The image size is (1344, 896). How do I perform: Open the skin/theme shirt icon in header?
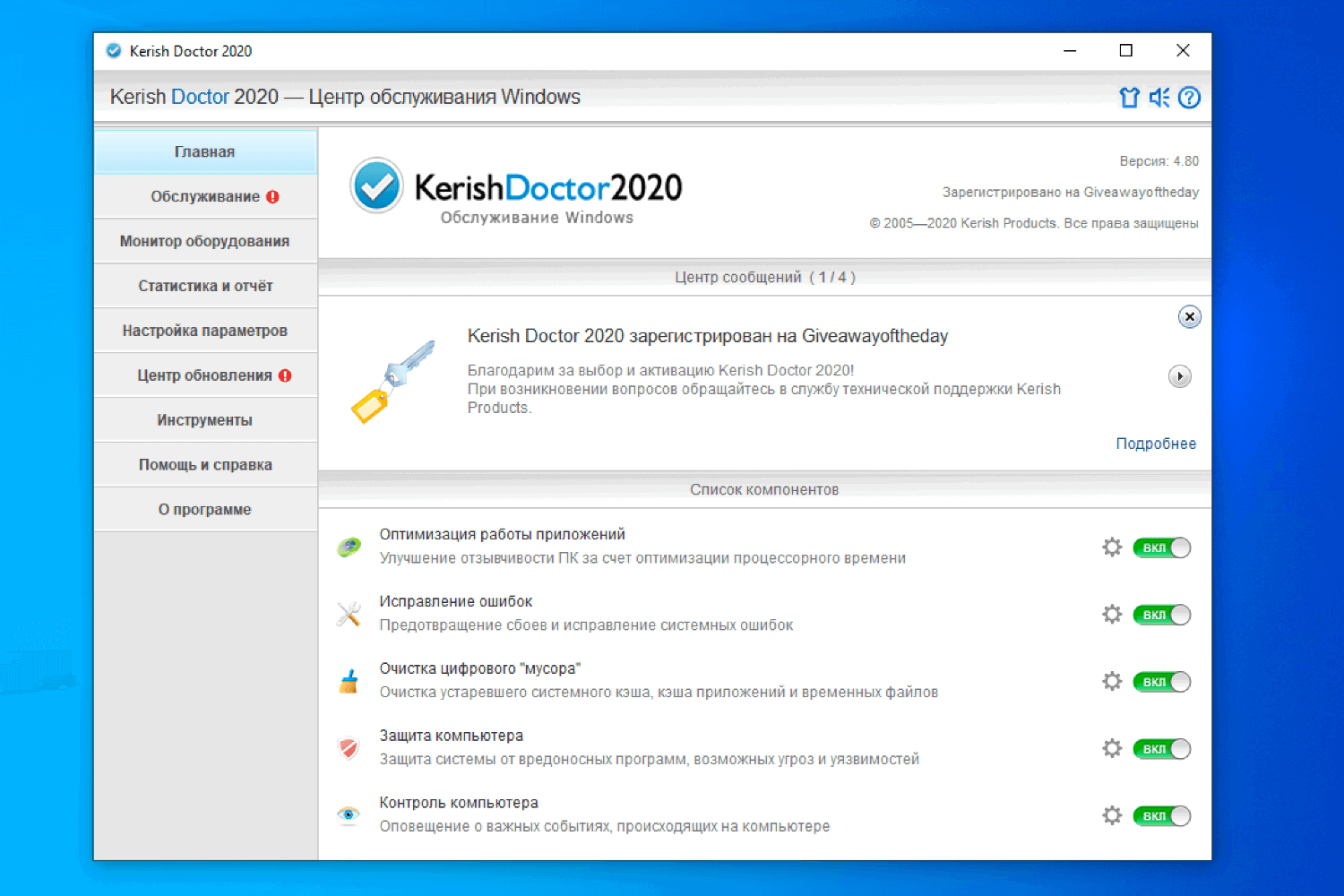click(1129, 98)
